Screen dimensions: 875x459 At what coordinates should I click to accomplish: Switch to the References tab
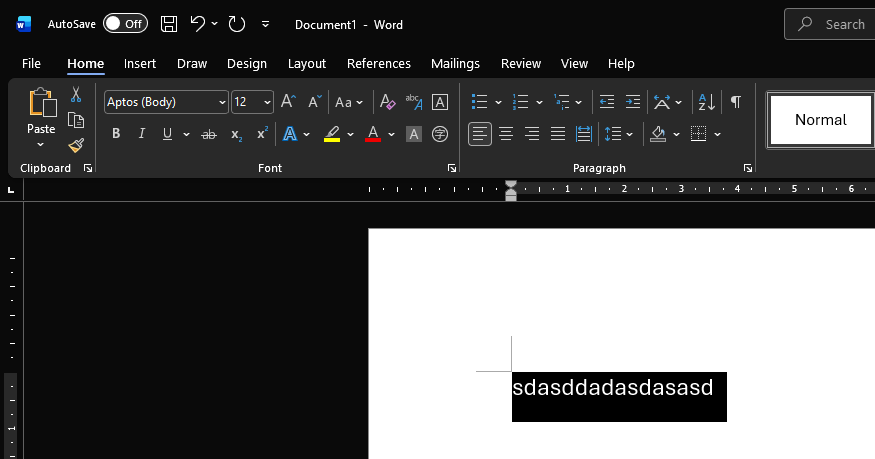coord(379,64)
